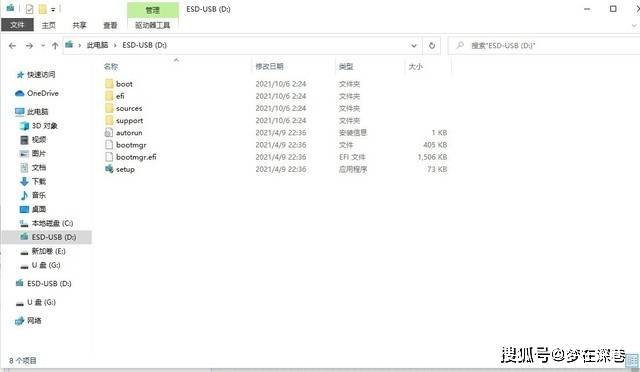Select highlighted ESD-USB (D:) under 此电脑
The image size is (640, 372).
pyautogui.click(x=48, y=237)
